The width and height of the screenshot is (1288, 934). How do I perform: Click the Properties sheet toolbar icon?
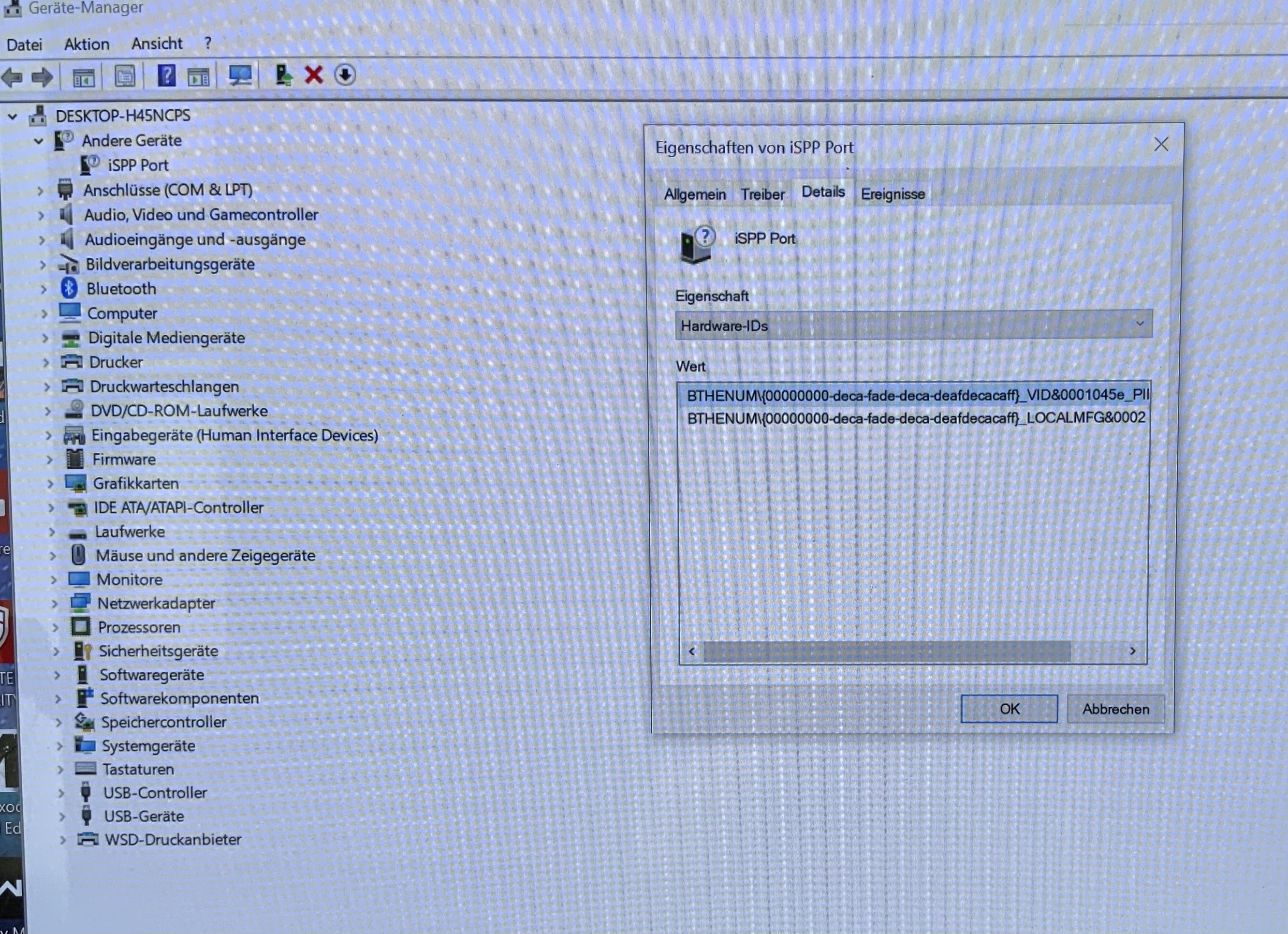[125, 76]
